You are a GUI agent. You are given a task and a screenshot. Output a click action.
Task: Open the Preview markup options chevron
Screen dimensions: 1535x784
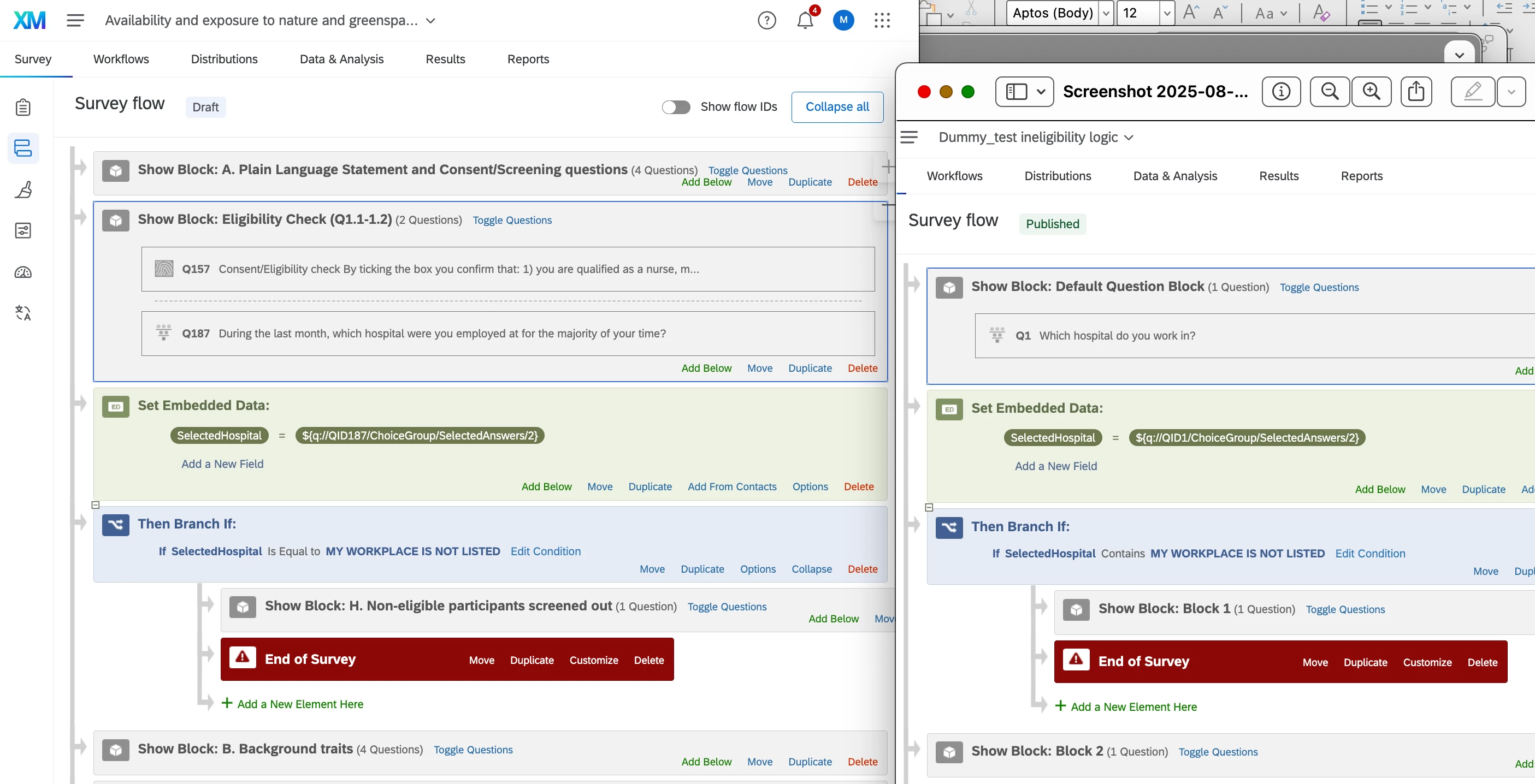point(1511,92)
